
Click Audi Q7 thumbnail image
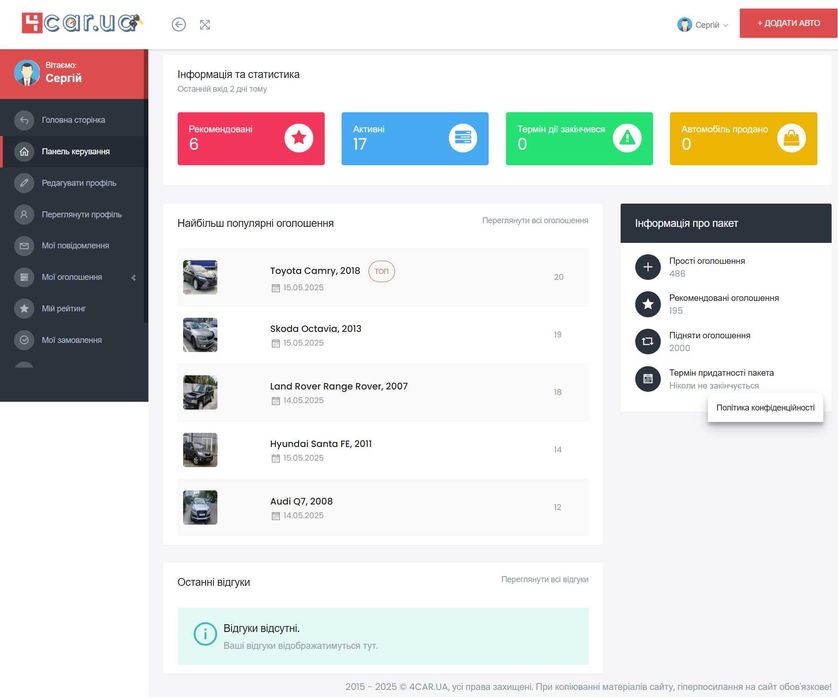pos(200,508)
